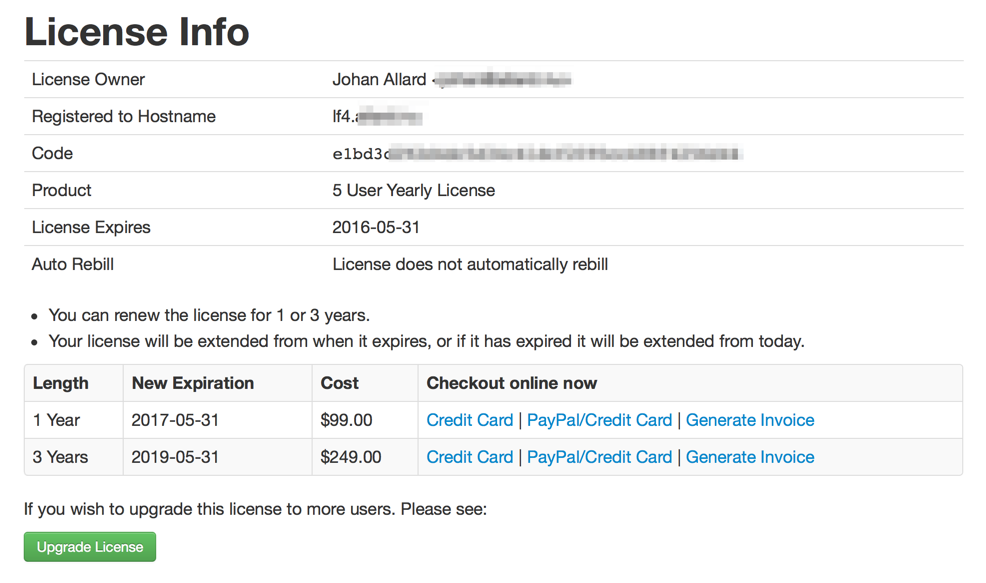986x583 pixels.
Task: Pay for 1 Year renewal by Credit Card
Action: click(469, 420)
